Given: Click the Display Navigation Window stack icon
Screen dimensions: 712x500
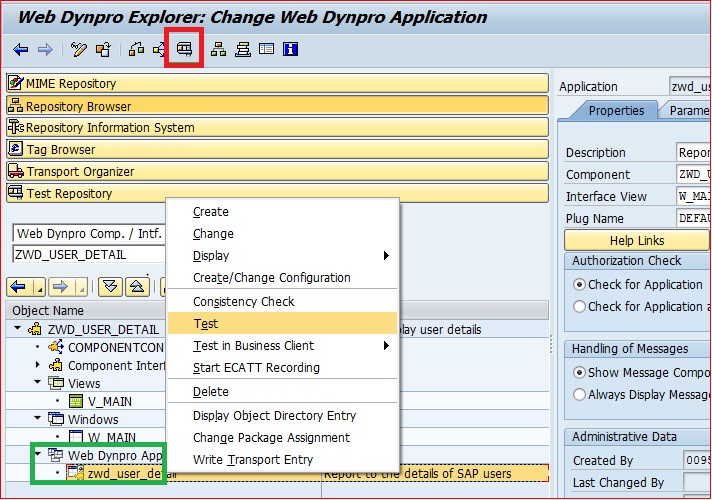Looking at the screenshot, I should click(243, 49).
